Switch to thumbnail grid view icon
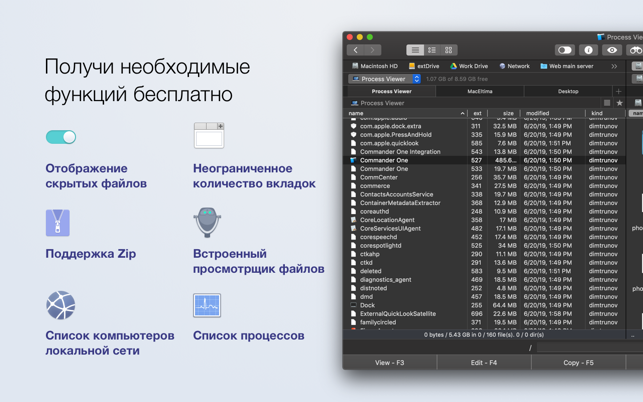Screen dimensions: 643x402 tap(448, 50)
